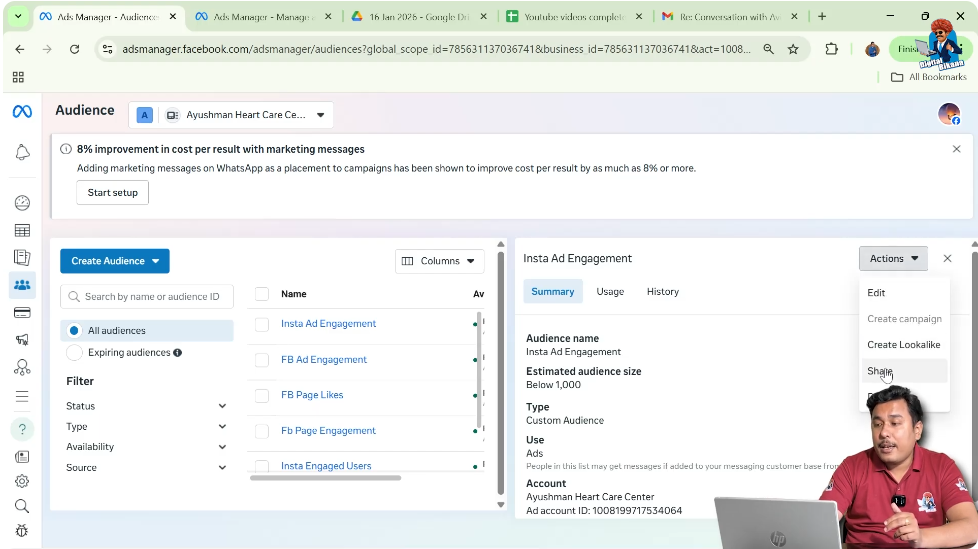Check the Insta Ad Engagement row checkbox
This screenshot has height=549, width=978.
click(262, 324)
